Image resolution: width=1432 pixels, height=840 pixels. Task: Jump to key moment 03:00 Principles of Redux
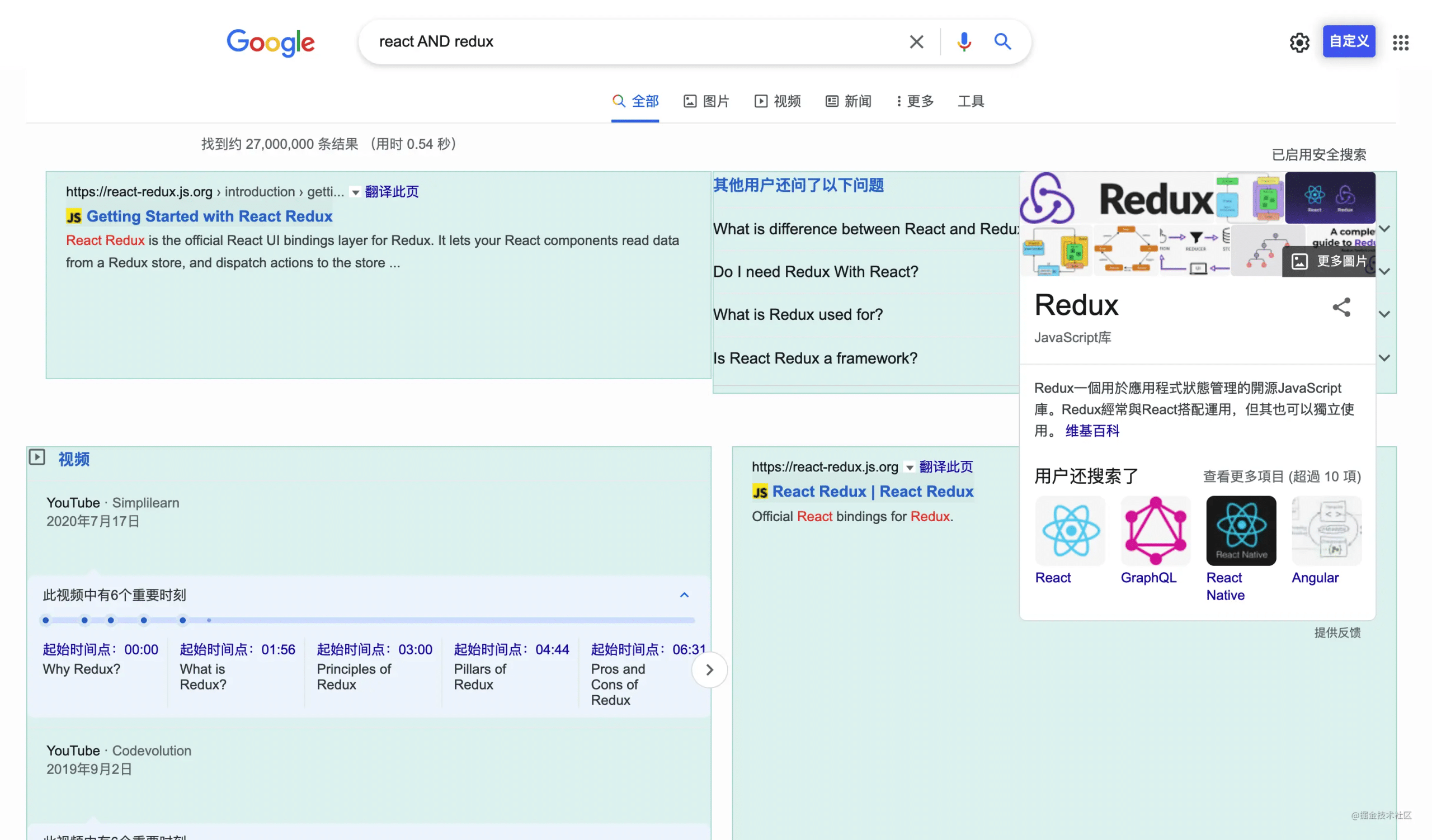tap(374, 666)
